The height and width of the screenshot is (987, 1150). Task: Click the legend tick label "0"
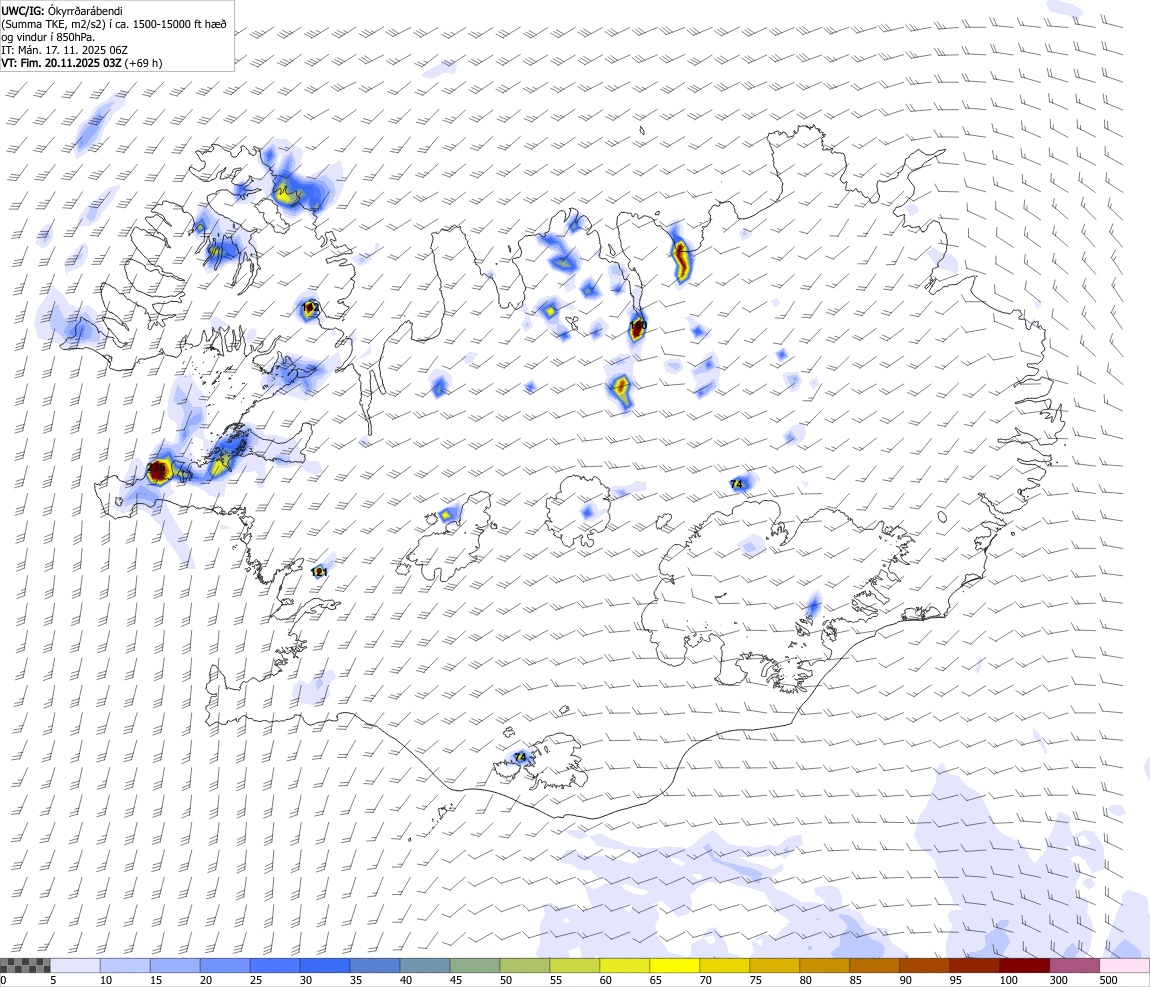coord(4,980)
